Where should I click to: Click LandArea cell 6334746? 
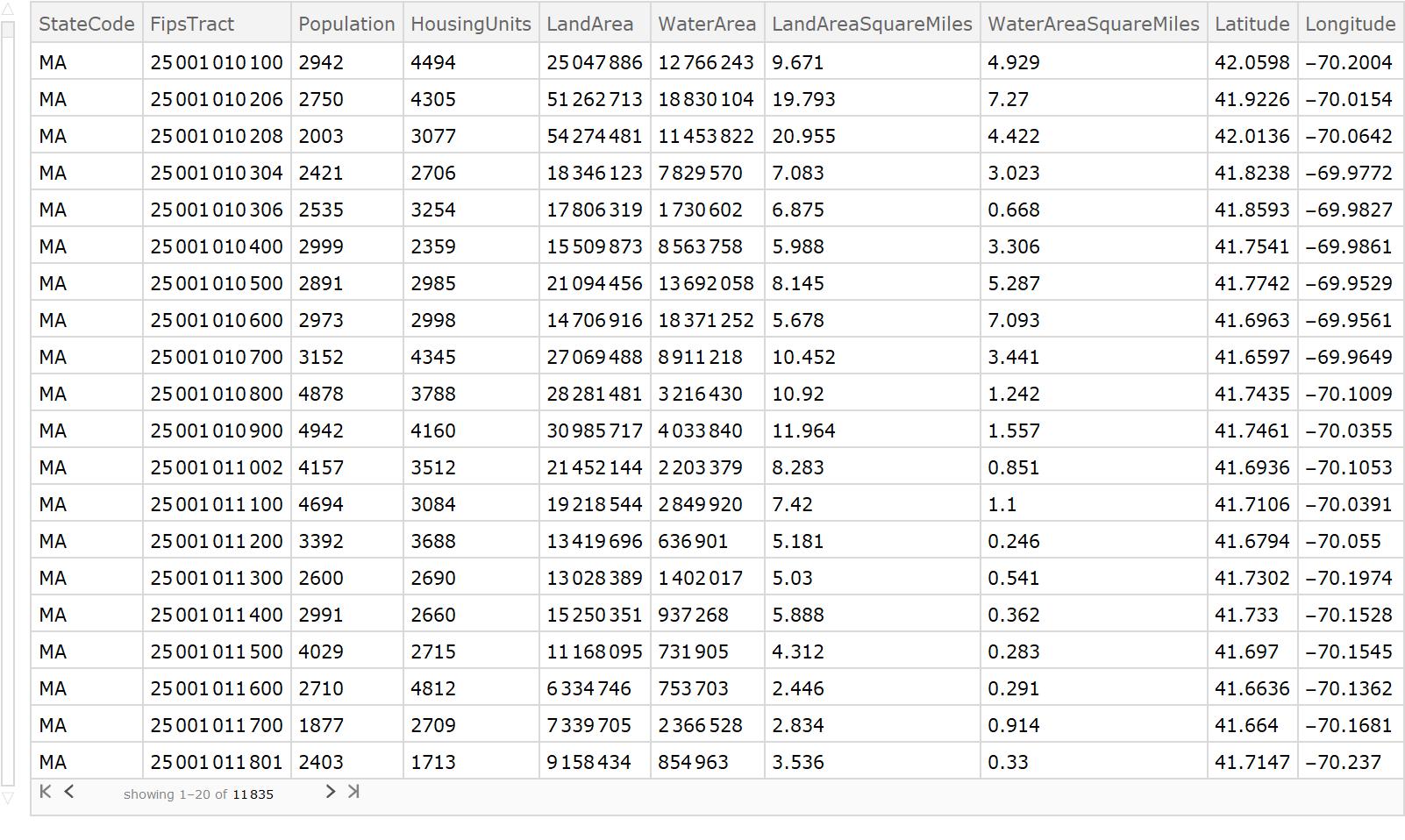point(595,688)
